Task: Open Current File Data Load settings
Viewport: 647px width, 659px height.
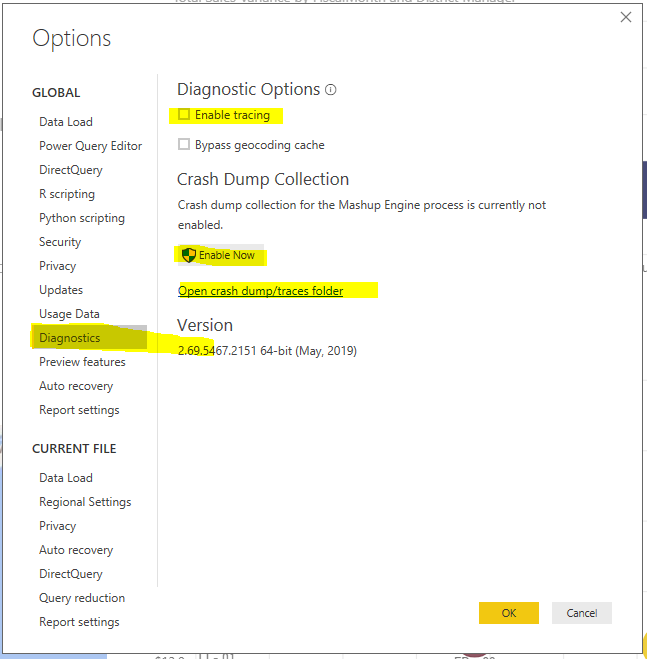Action: [x=66, y=478]
